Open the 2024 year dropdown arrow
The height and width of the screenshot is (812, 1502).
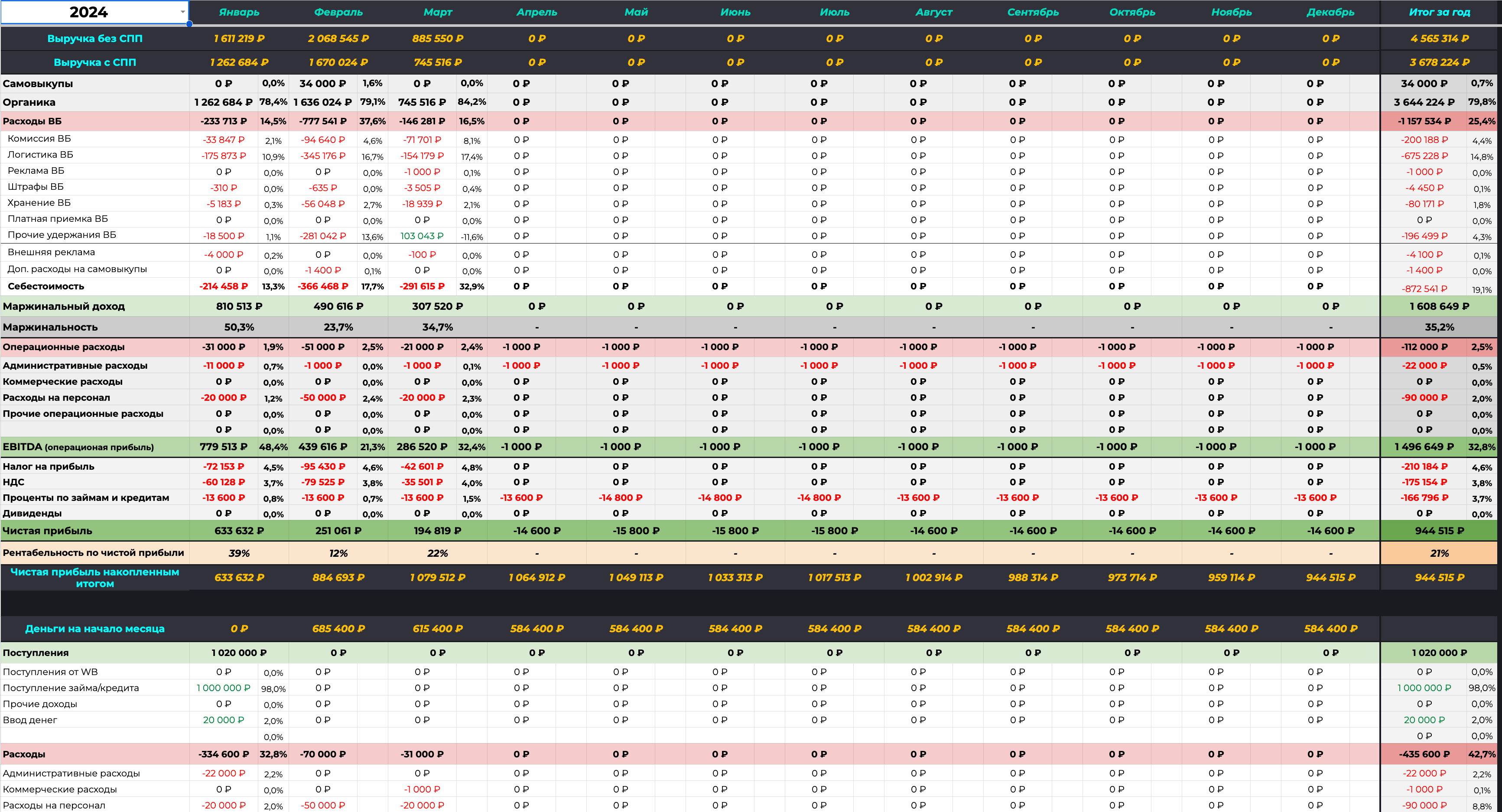182,12
